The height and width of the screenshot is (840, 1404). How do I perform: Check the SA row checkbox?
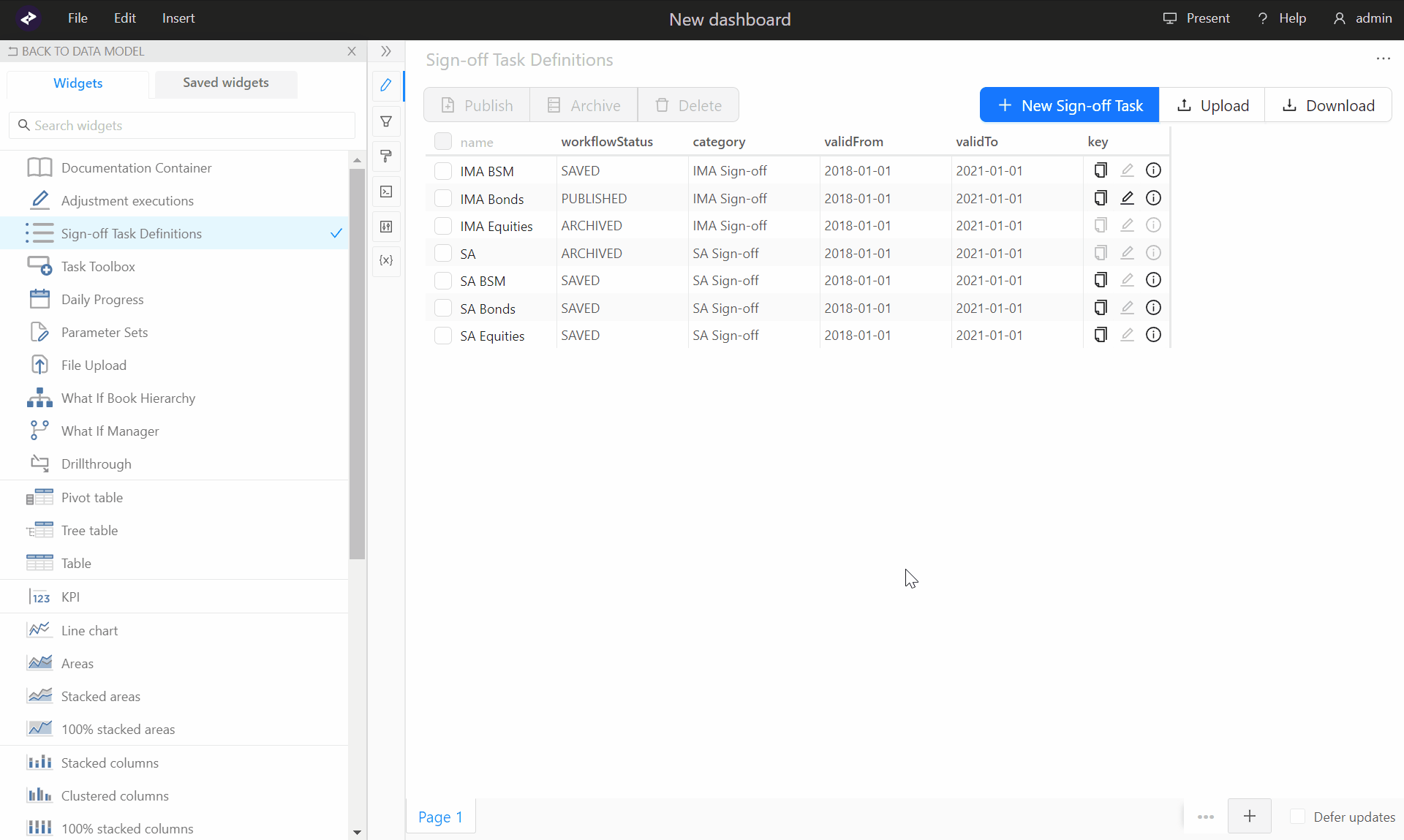[x=443, y=253]
